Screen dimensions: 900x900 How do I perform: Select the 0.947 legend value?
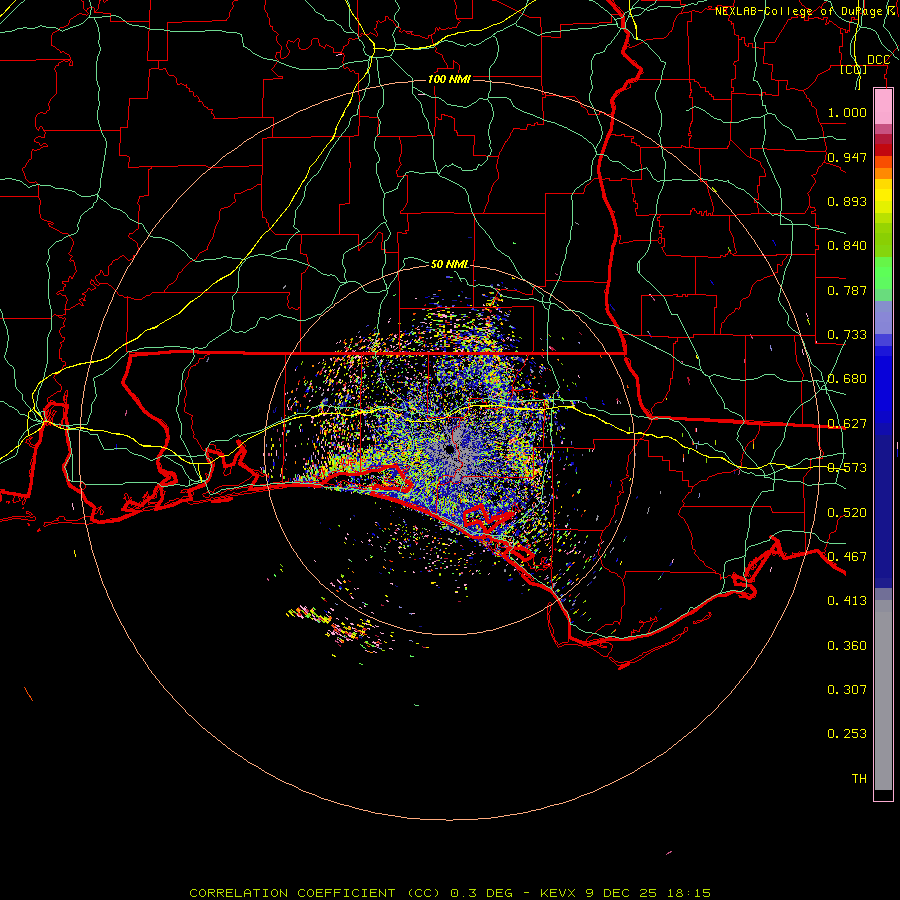pyautogui.click(x=847, y=157)
